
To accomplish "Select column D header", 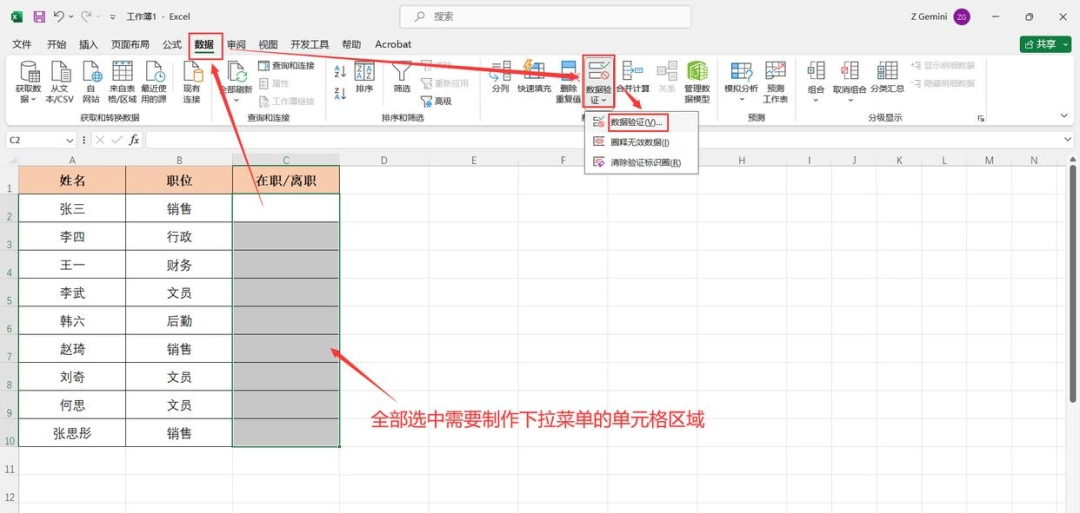I will tap(384, 160).
